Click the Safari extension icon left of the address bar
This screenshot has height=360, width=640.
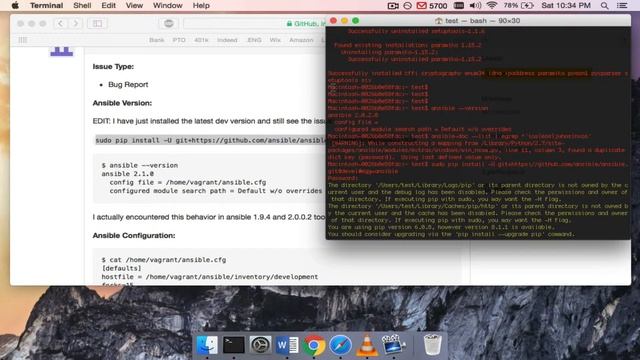169,23
